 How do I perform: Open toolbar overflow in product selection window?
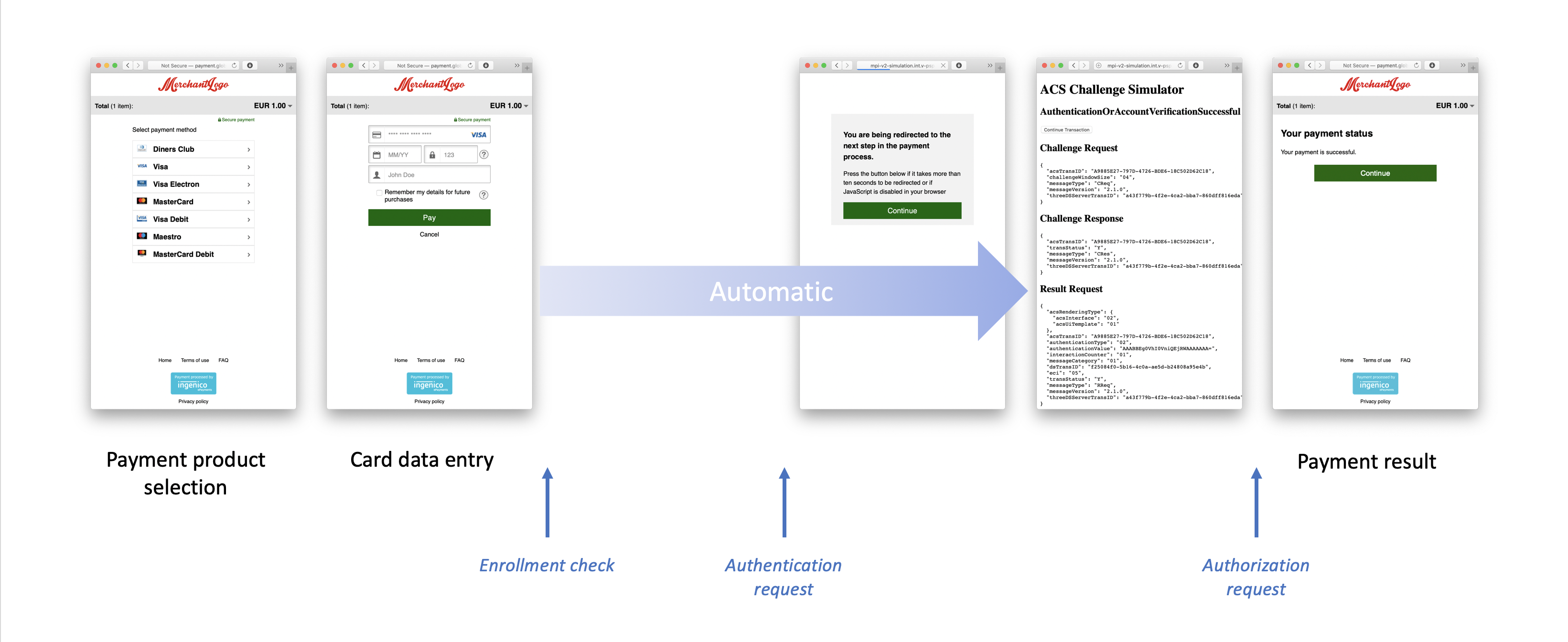[x=280, y=66]
